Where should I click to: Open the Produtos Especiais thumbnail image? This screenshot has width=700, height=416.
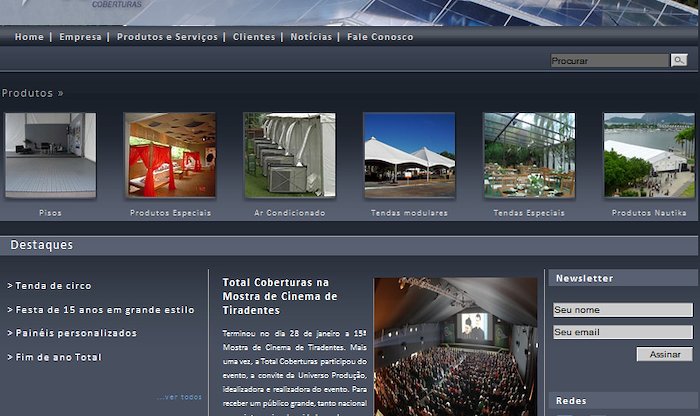click(170, 155)
